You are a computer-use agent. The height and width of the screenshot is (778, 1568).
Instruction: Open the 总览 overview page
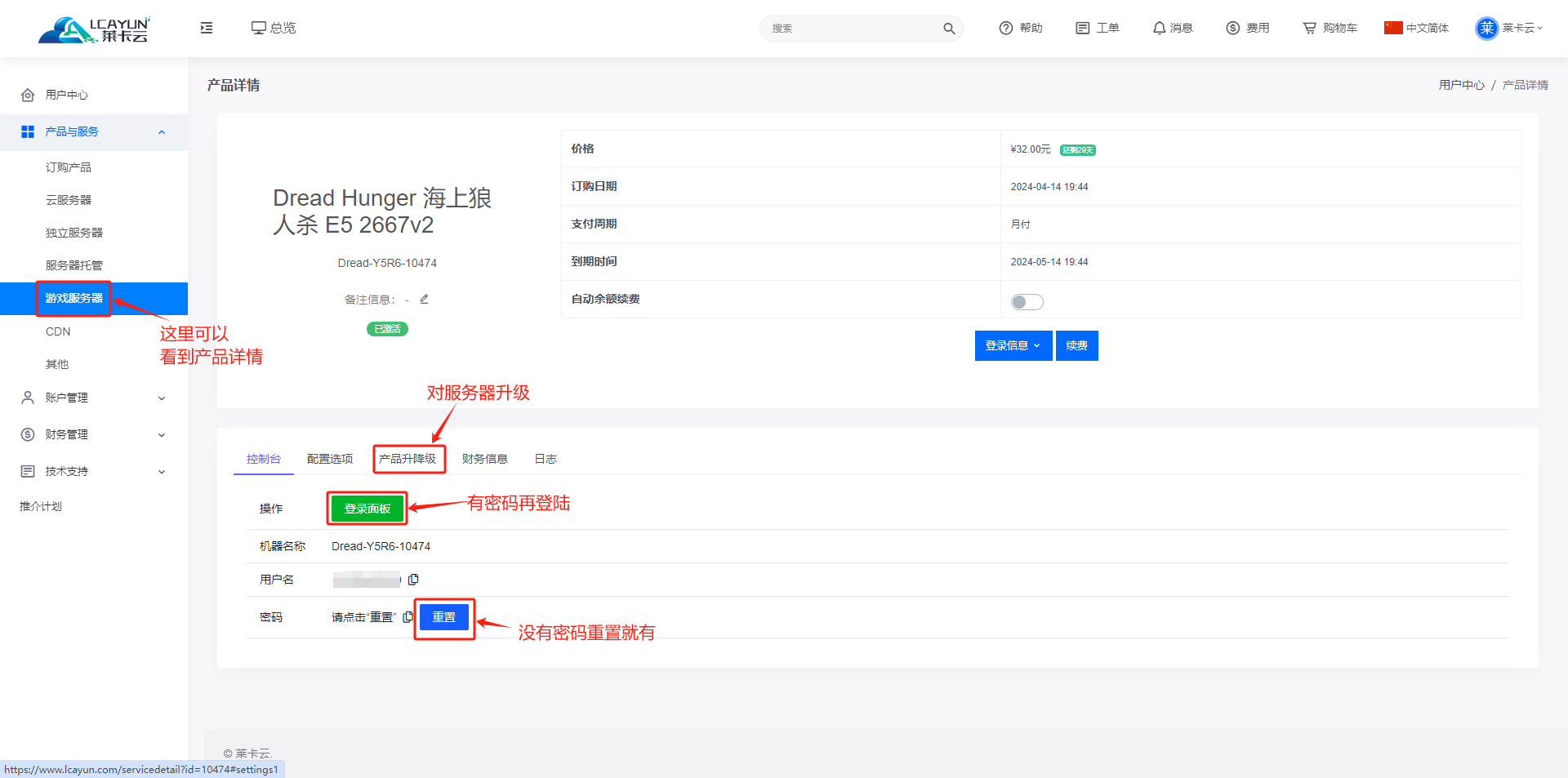click(274, 28)
